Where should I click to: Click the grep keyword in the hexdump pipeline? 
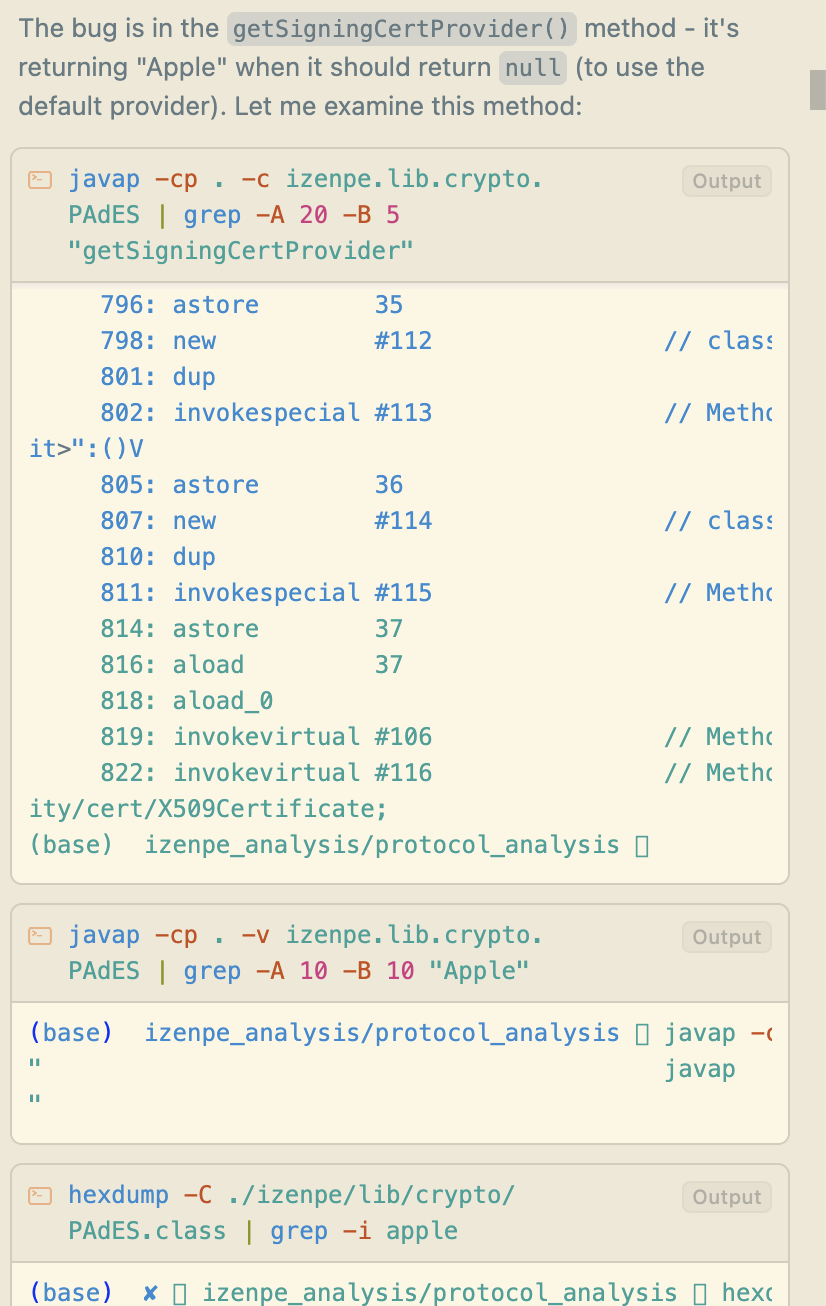click(298, 1230)
